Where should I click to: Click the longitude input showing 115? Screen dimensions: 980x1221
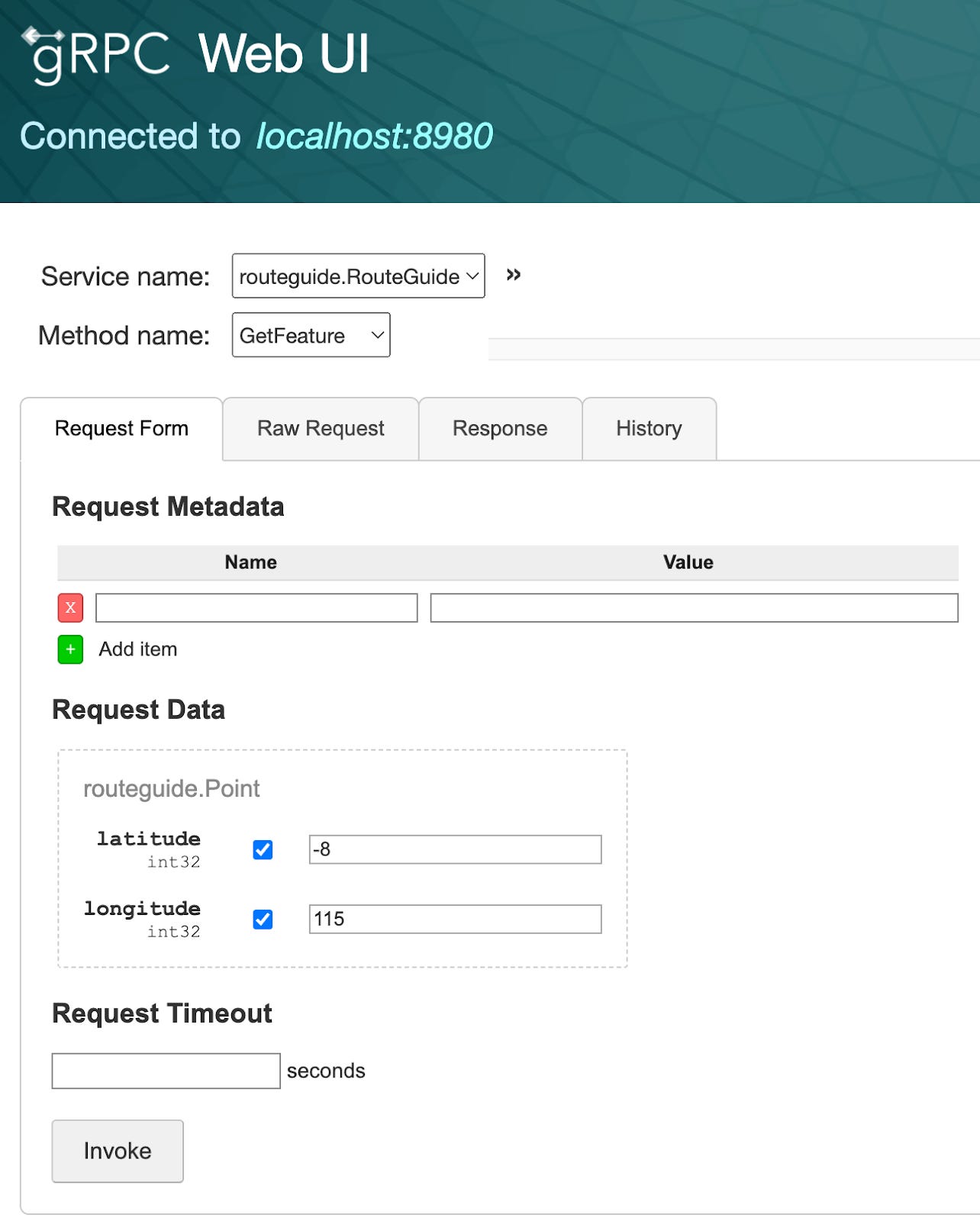coord(455,919)
